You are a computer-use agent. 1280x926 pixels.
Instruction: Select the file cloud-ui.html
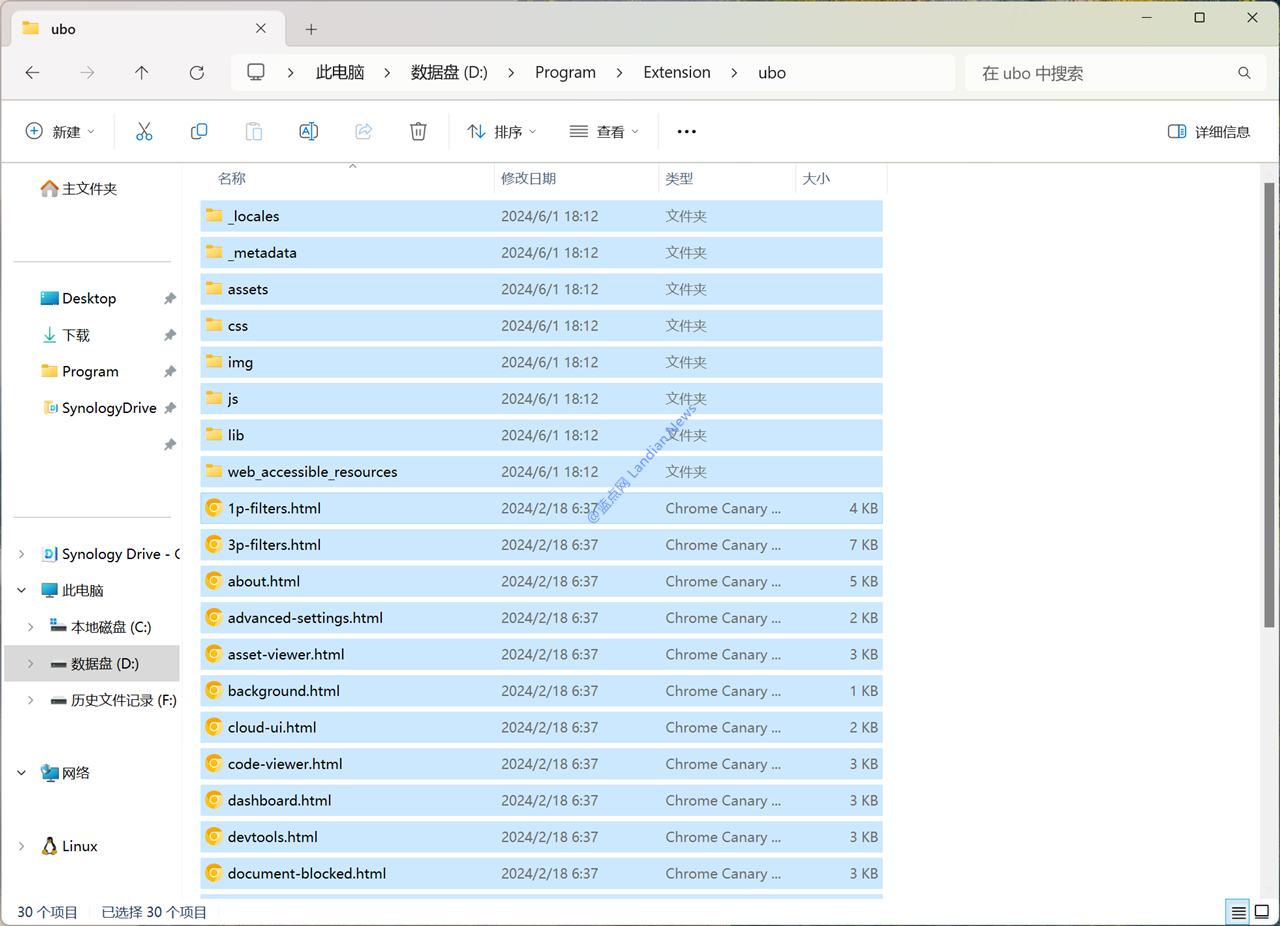tap(541, 727)
